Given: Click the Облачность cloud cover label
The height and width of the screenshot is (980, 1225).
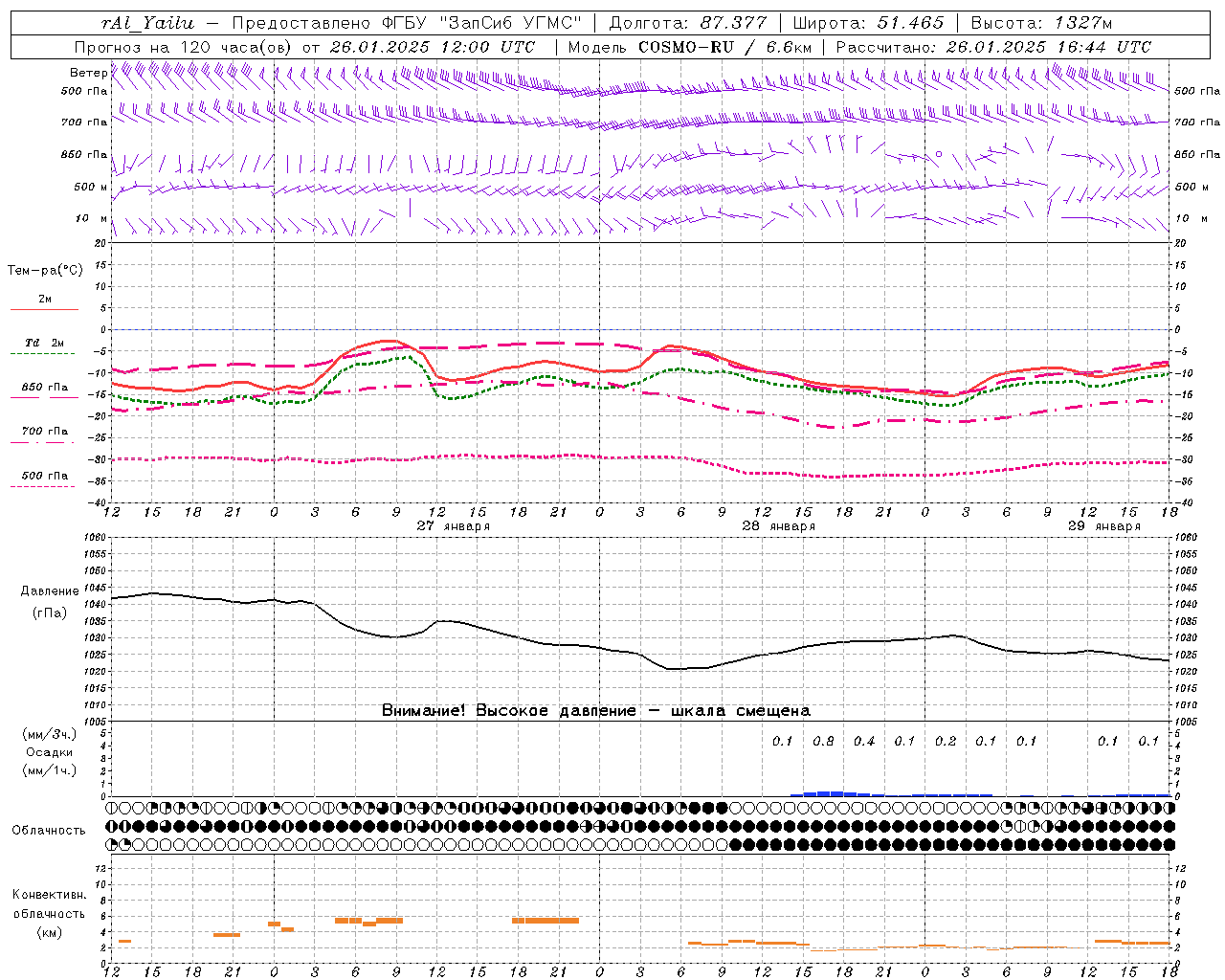Looking at the screenshot, I should pyautogui.click(x=49, y=830).
